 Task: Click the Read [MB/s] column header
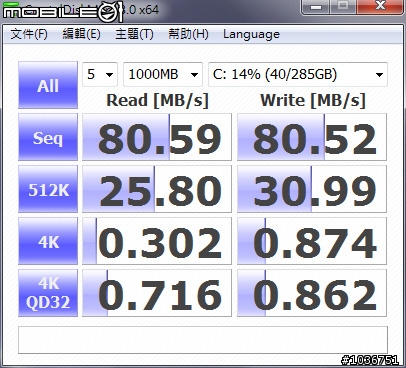coord(157,100)
